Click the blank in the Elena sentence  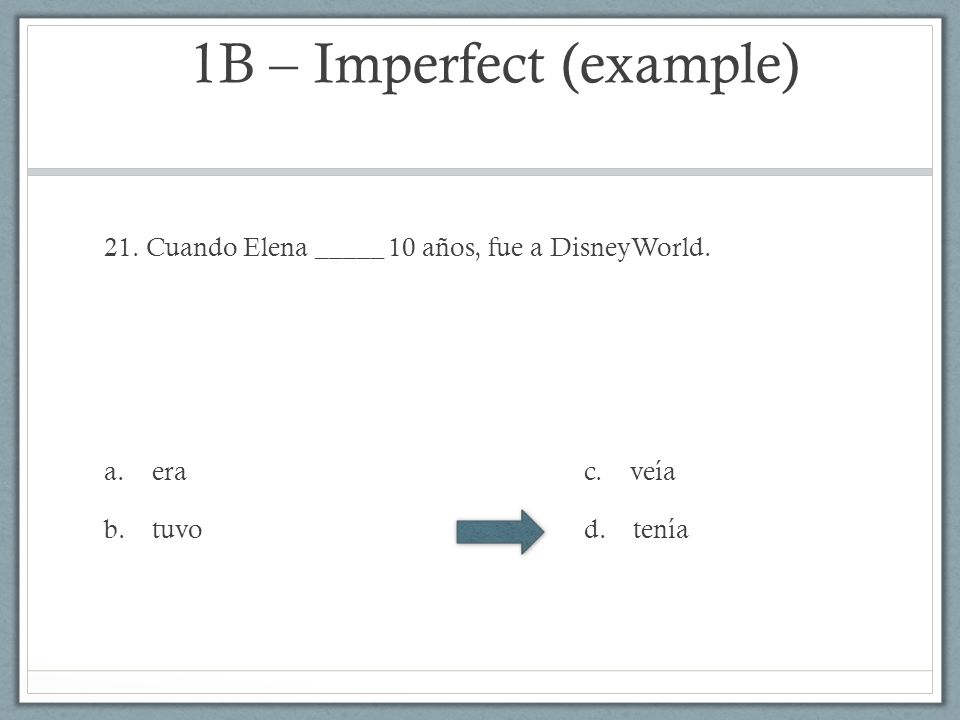pyautogui.click(x=350, y=250)
